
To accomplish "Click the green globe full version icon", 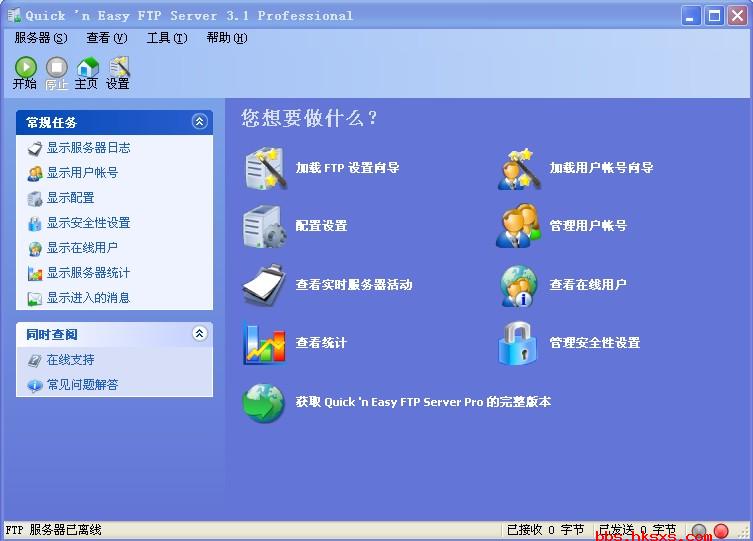I will click(264, 403).
